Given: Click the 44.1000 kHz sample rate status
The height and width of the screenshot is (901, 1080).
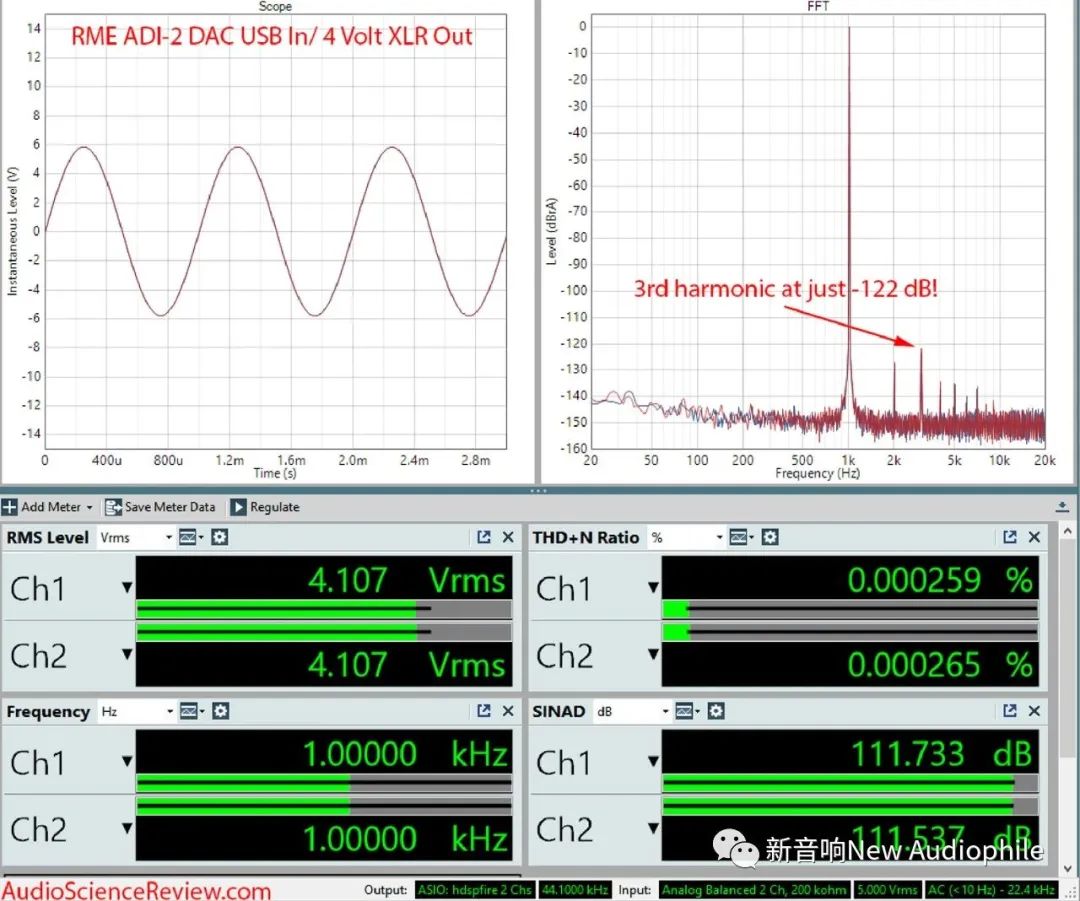Looking at the screenshot, I should [575, 890].
